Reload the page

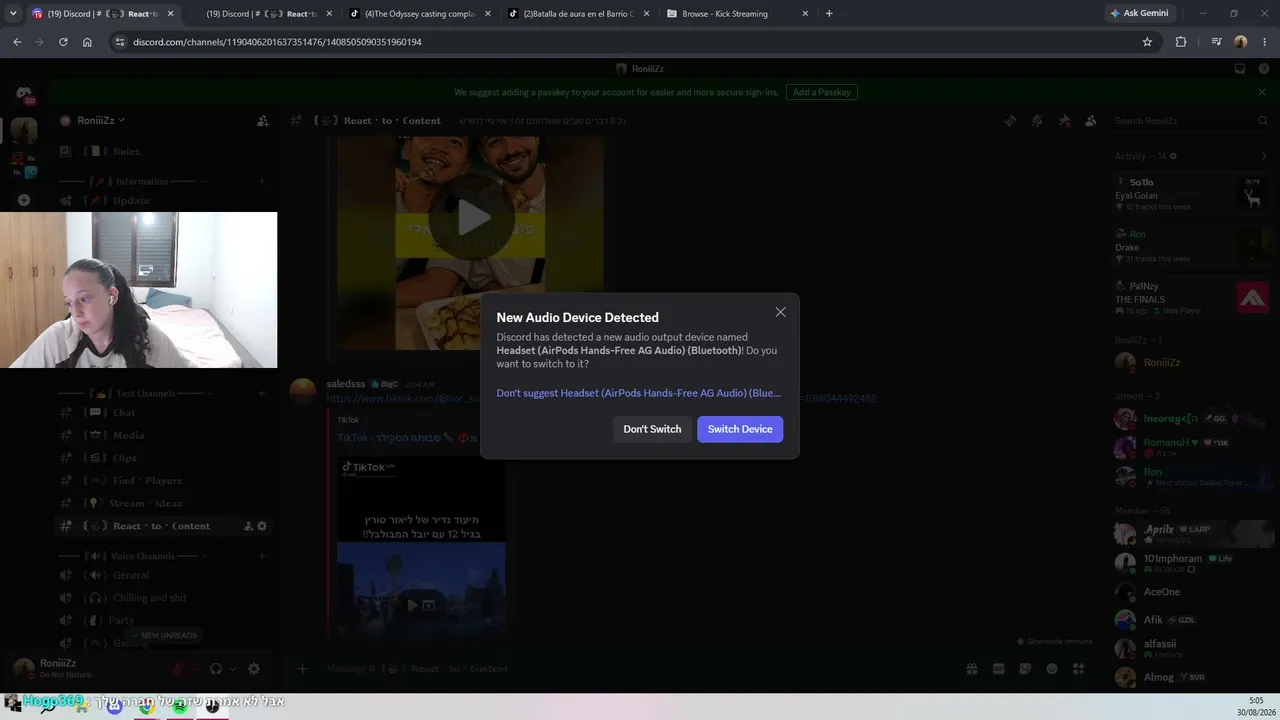pos(63,42)
